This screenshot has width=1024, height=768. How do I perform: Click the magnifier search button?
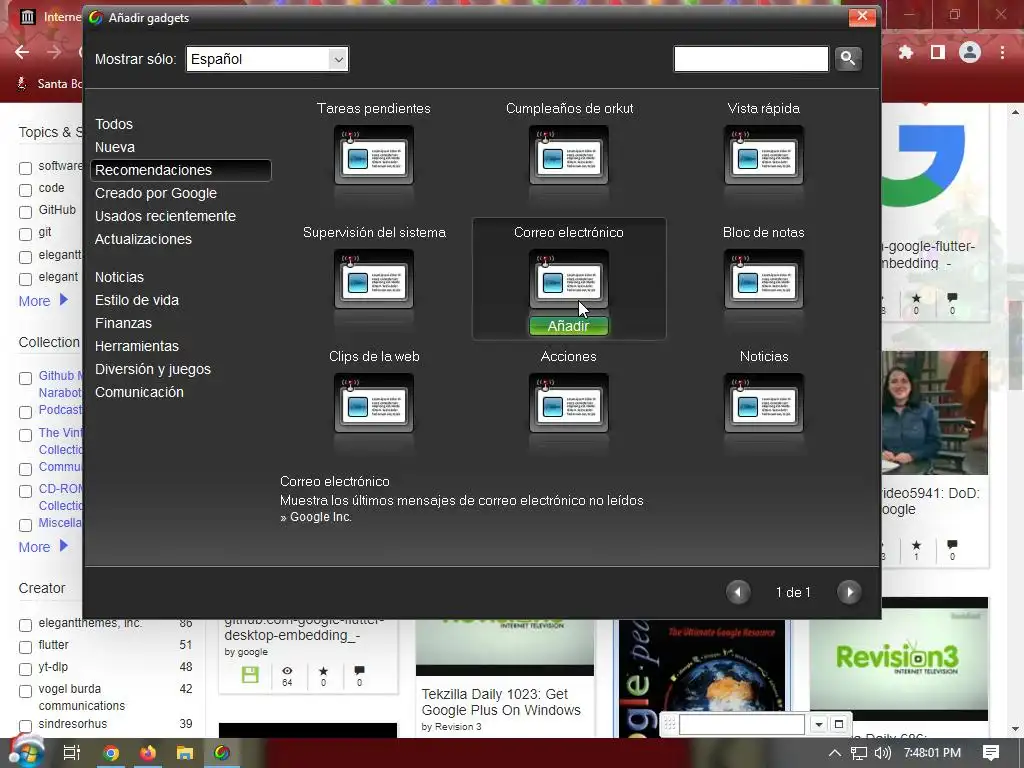pos(848,59)
